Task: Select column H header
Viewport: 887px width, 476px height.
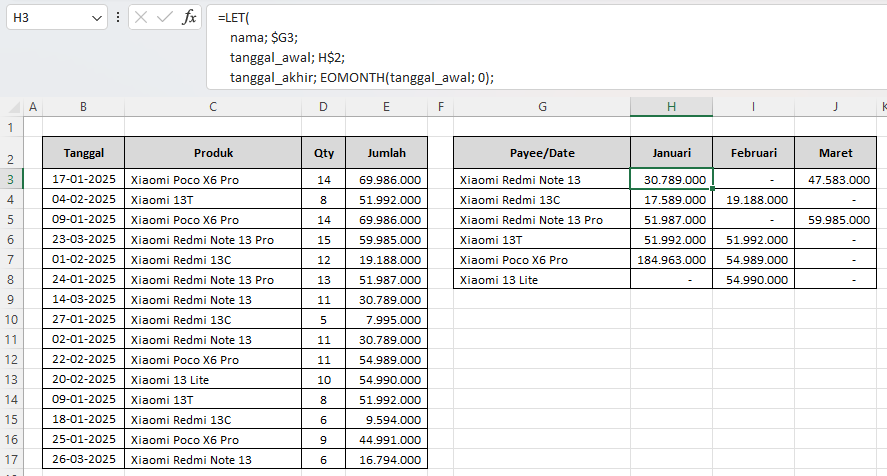Action: coord(671,106)
